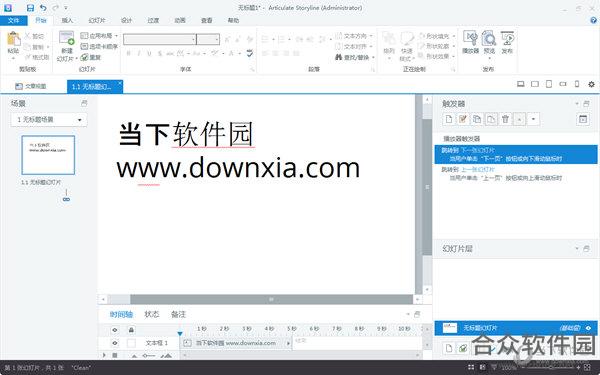The image size is (600, 375).
Task: Click the edit trigger pencil icon
Action: click(x=463, y=119)
